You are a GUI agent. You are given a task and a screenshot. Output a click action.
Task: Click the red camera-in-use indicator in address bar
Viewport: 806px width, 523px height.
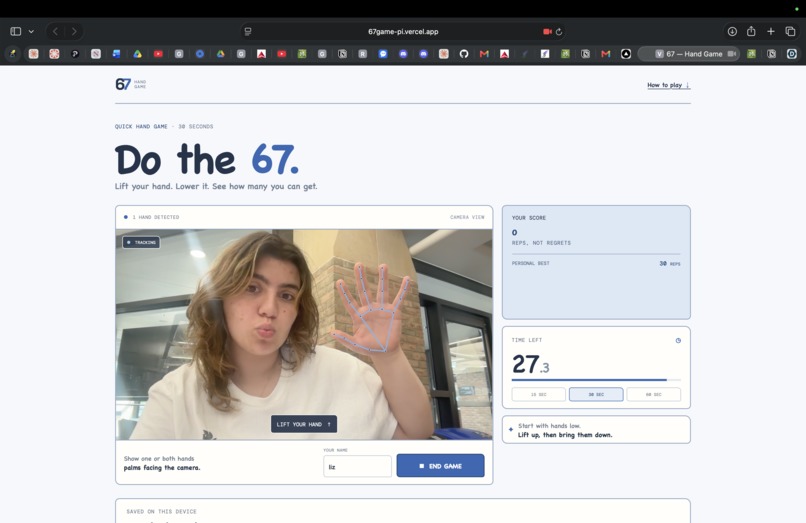coord(547,31)
